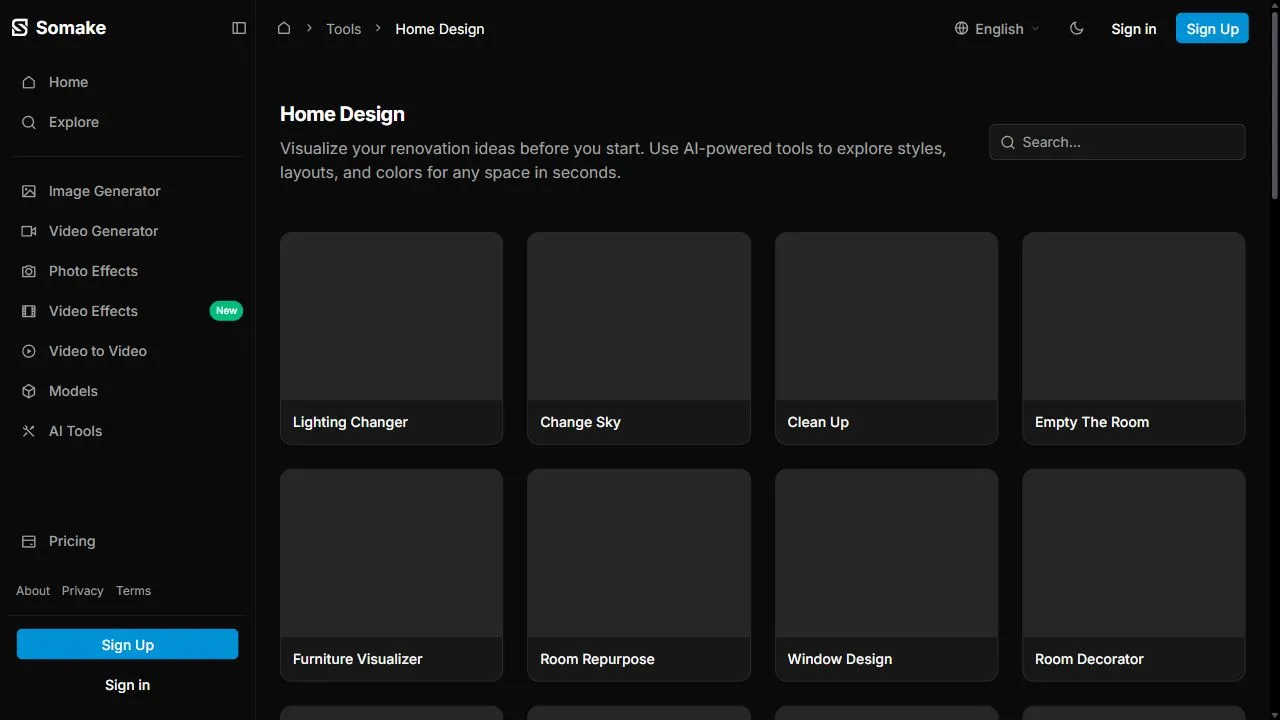The image size is (1280, 720).
Task: Collapse the sidebar with the panel icon
Action: (x=239, y=28)
